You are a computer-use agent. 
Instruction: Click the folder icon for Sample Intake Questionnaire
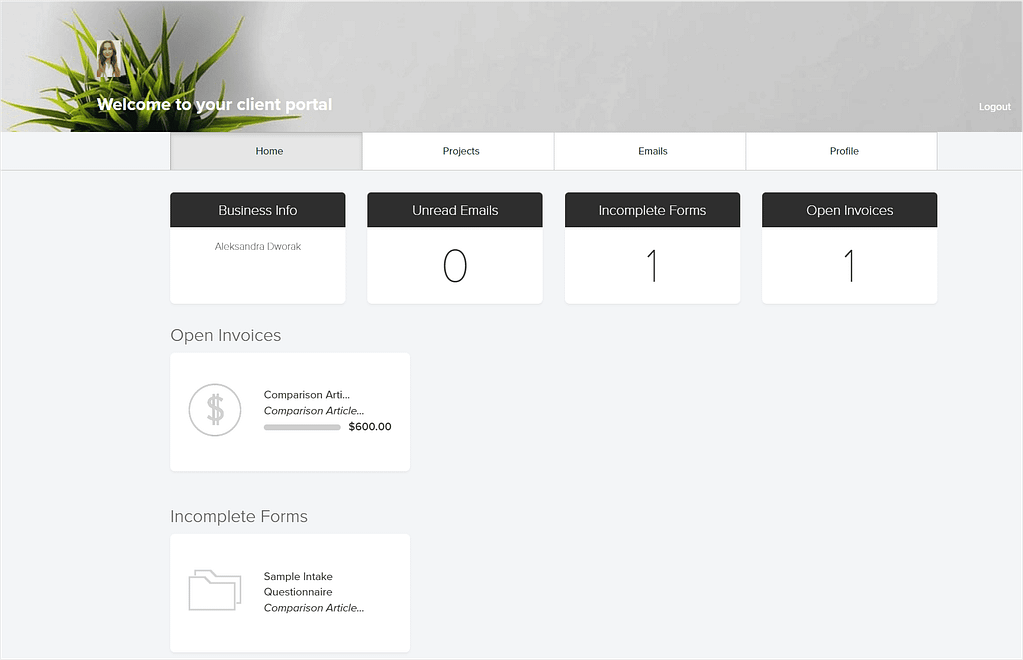(215, 590)
